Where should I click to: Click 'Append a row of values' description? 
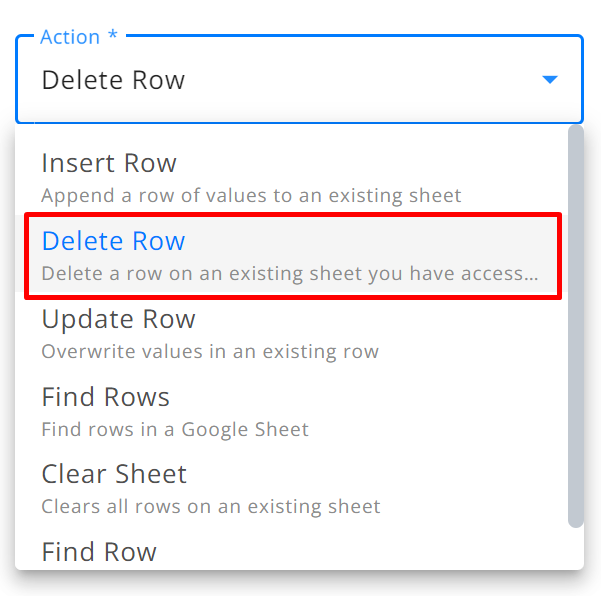click(x=251, y=195)
